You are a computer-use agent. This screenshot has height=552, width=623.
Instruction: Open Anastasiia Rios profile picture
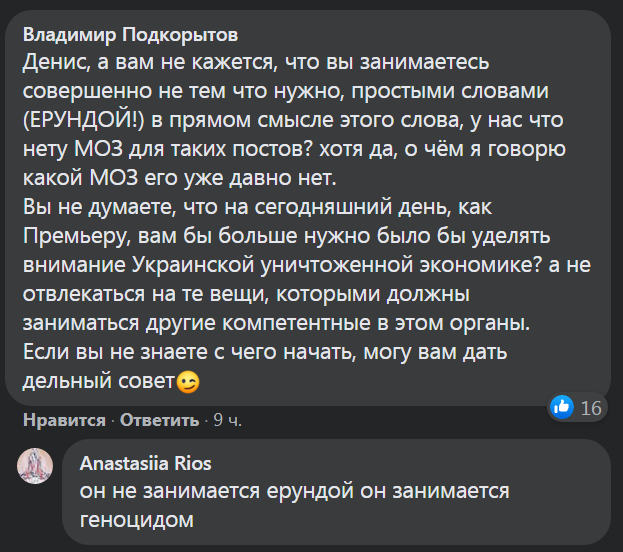point(35,467)
